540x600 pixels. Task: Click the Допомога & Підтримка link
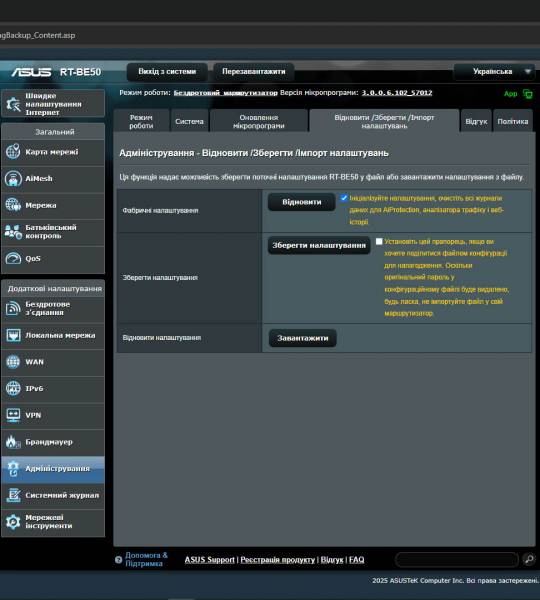pyautogui.click(x=146, y=559)
